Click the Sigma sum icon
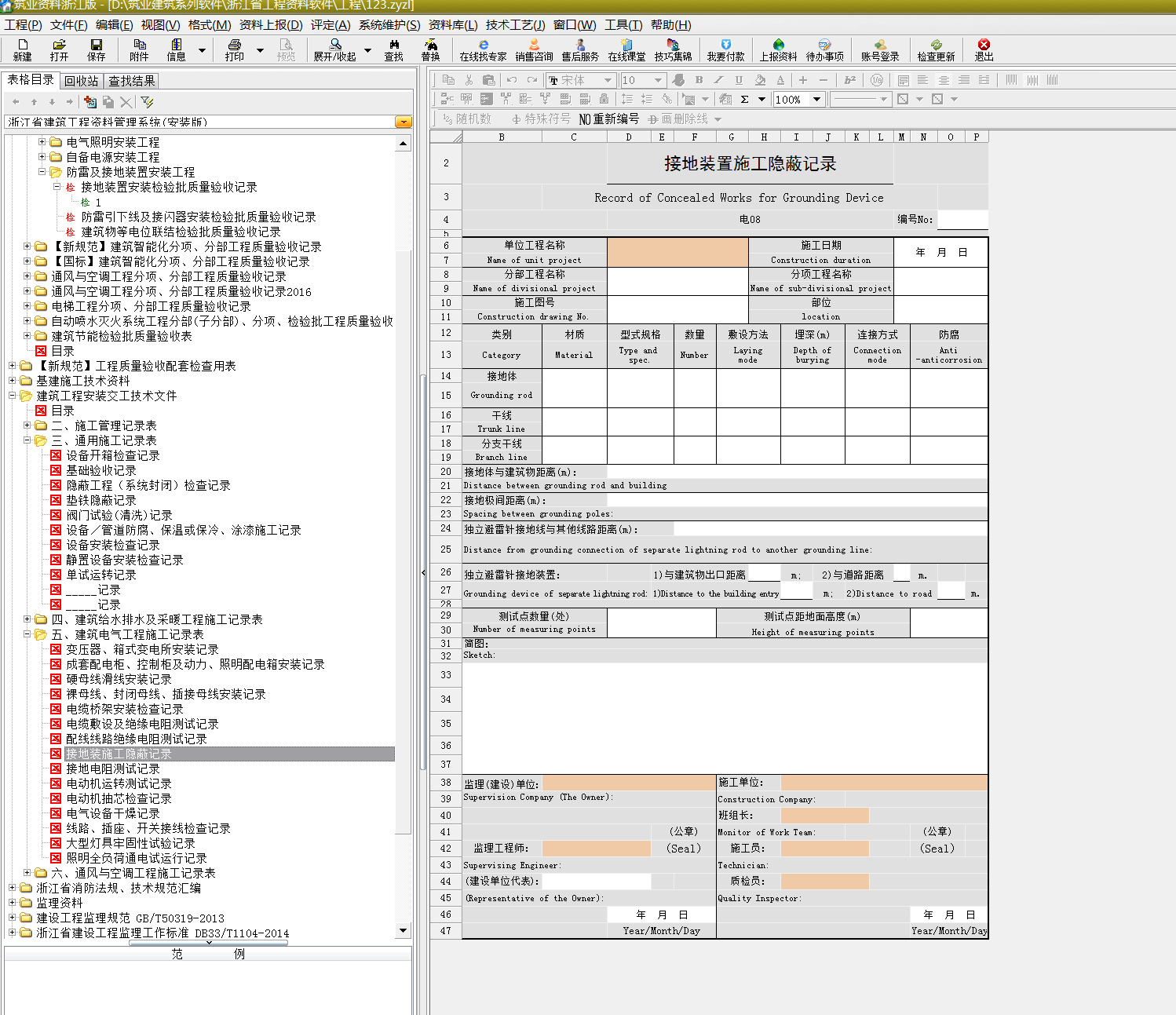Viewport: 1176px width, 1015px height. pyautogui.click(x=744, y=99)
